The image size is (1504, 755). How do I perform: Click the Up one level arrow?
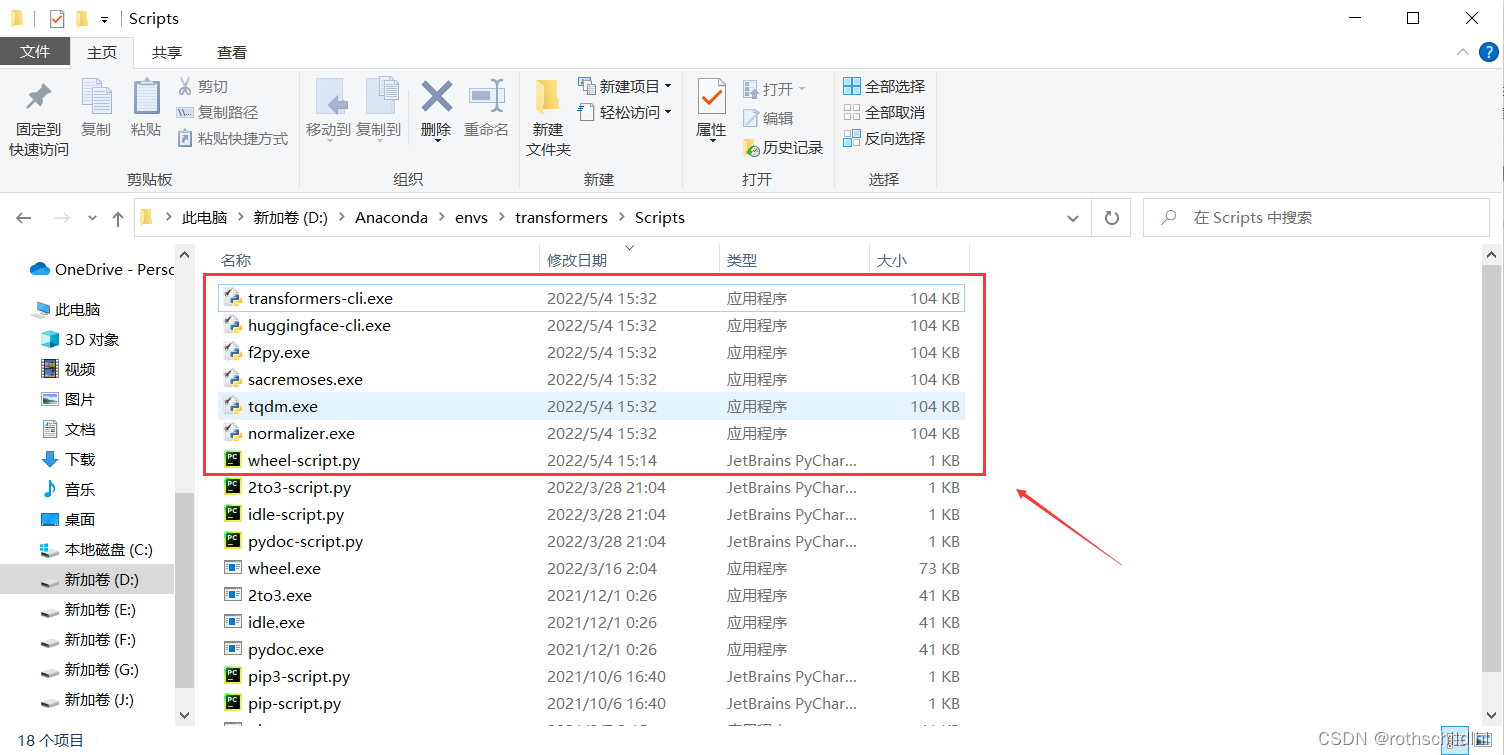pyautogui.click(x=118, y=218)
